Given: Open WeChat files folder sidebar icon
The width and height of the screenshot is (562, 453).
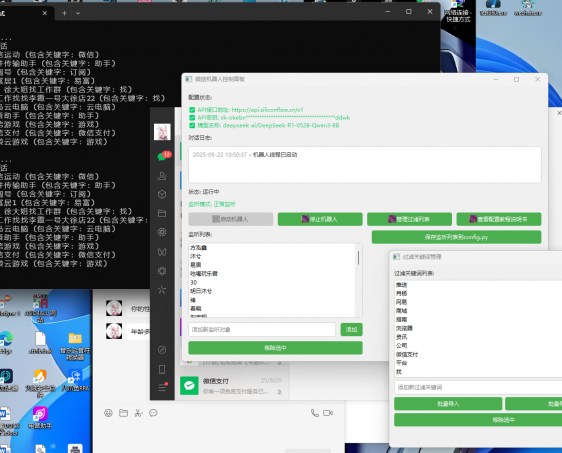Looking at the screenshot, I should [162, 213].
